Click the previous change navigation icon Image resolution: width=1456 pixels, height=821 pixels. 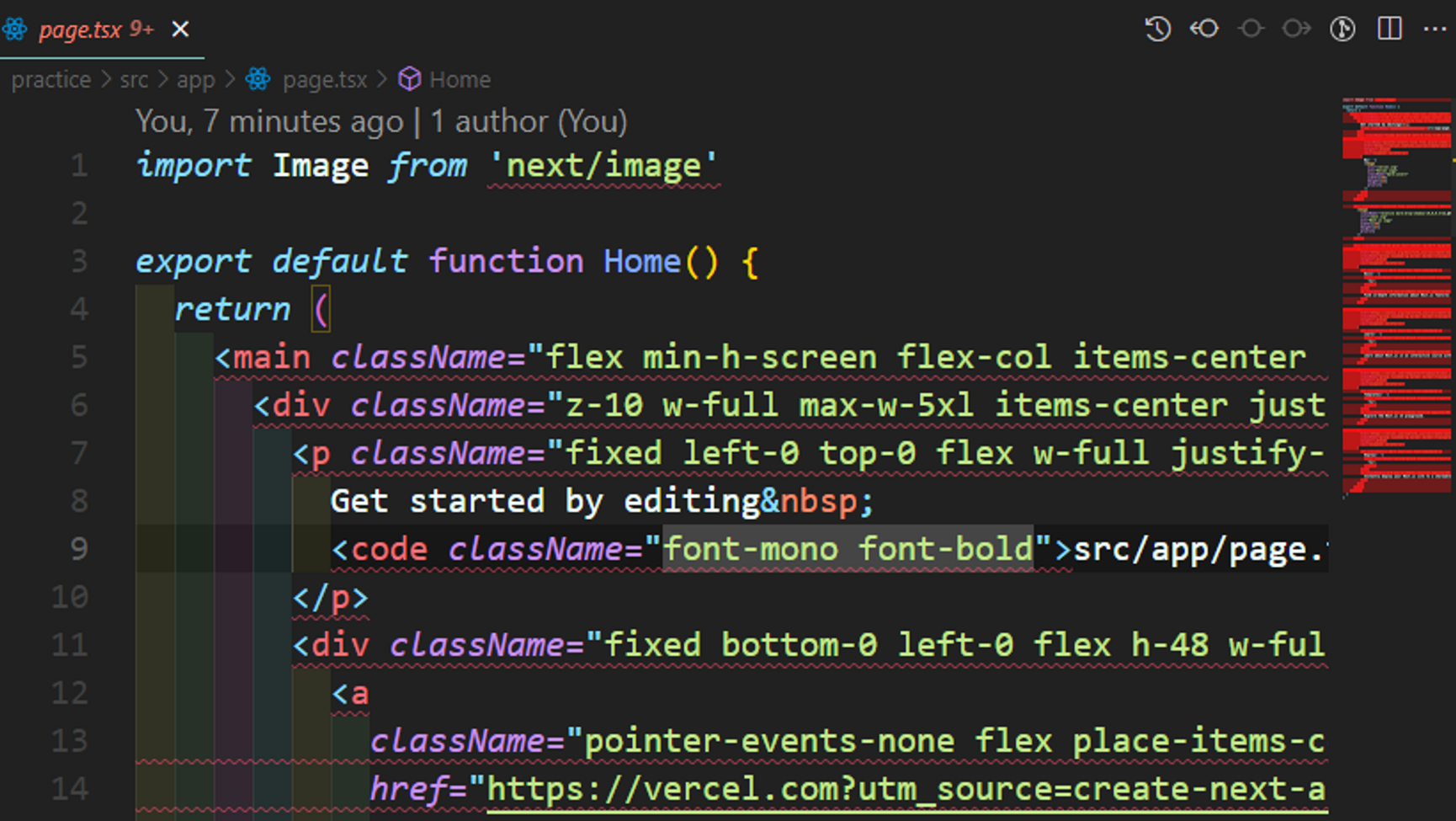(x=1204, y=28)
